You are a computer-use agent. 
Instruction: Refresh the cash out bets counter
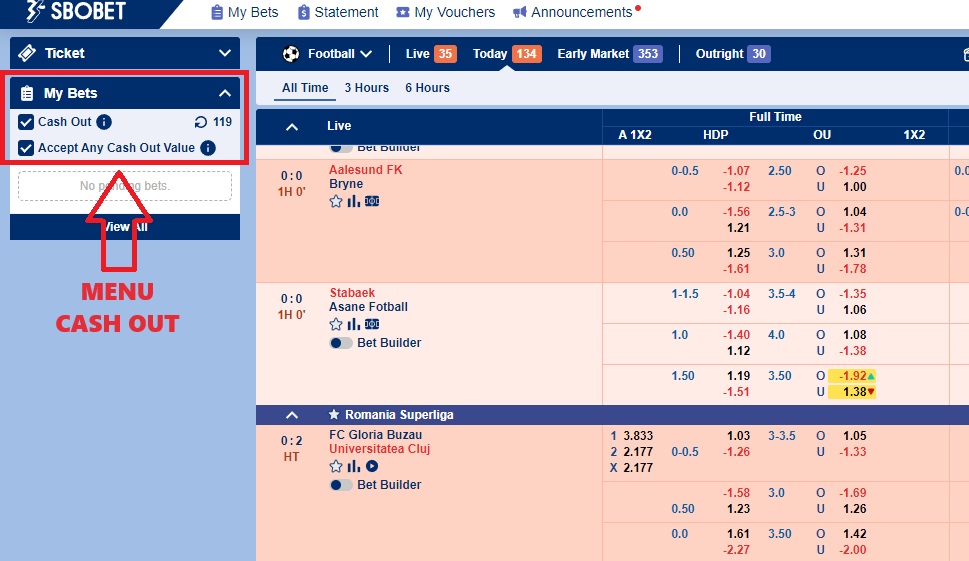pos(201,122)
